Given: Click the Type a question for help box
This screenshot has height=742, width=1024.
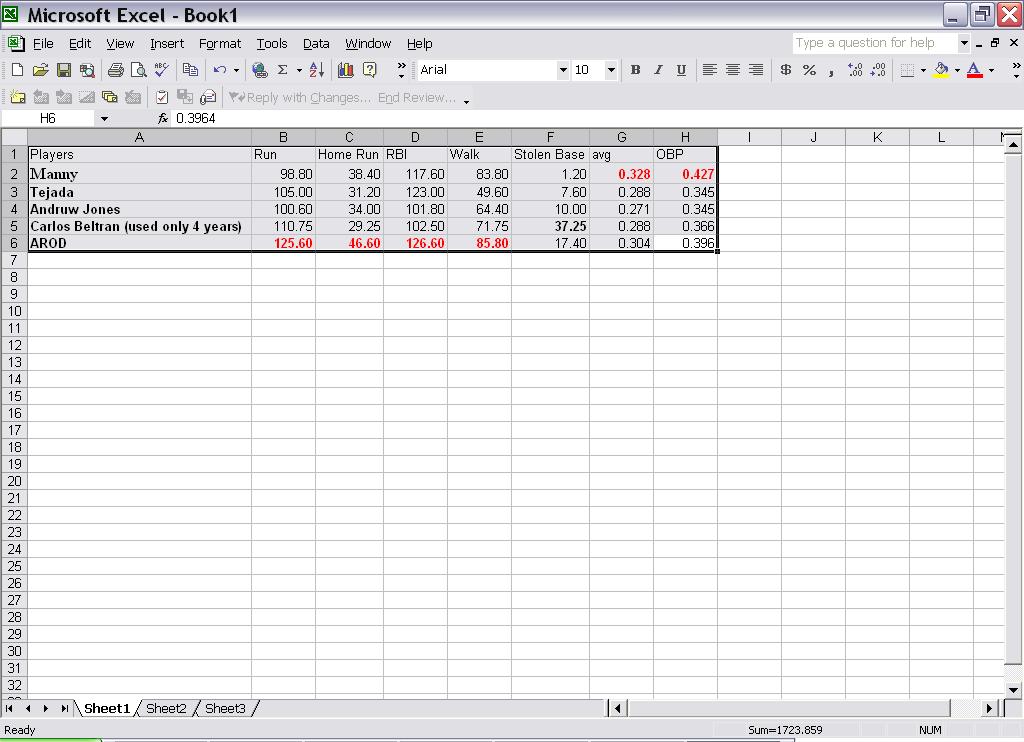Looking at the screenshot, I should tap(874, 43).
